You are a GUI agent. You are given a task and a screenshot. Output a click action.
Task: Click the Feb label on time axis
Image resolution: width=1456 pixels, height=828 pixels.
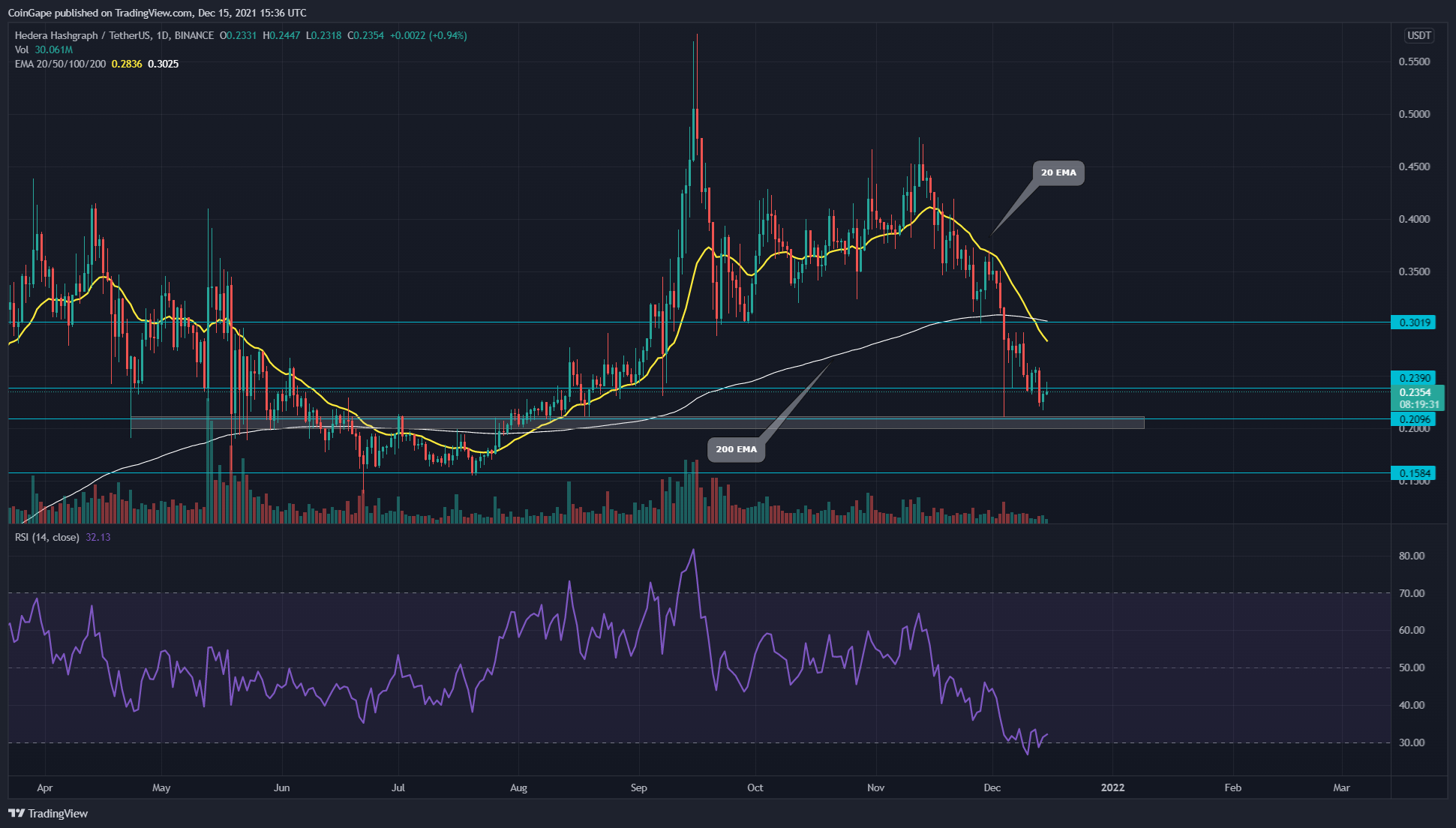click(x=1232, y=788)
